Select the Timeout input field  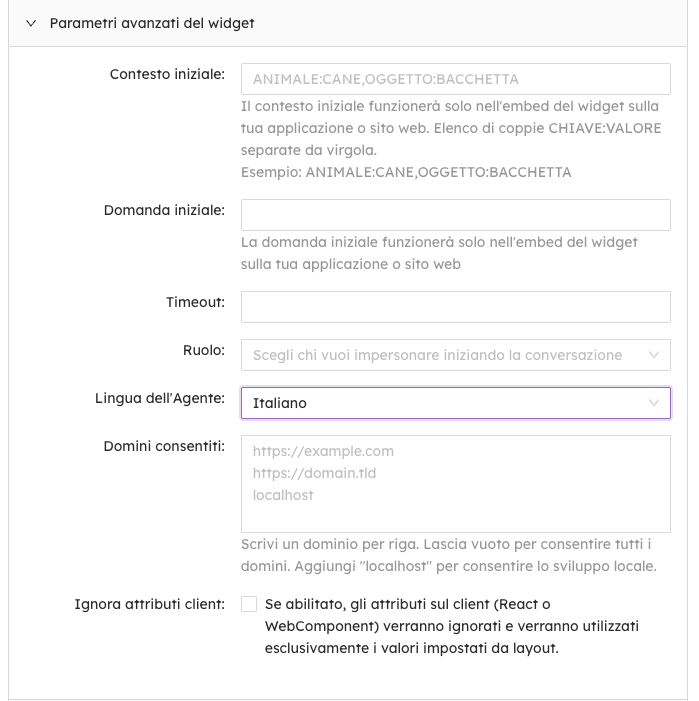(455, 307)
